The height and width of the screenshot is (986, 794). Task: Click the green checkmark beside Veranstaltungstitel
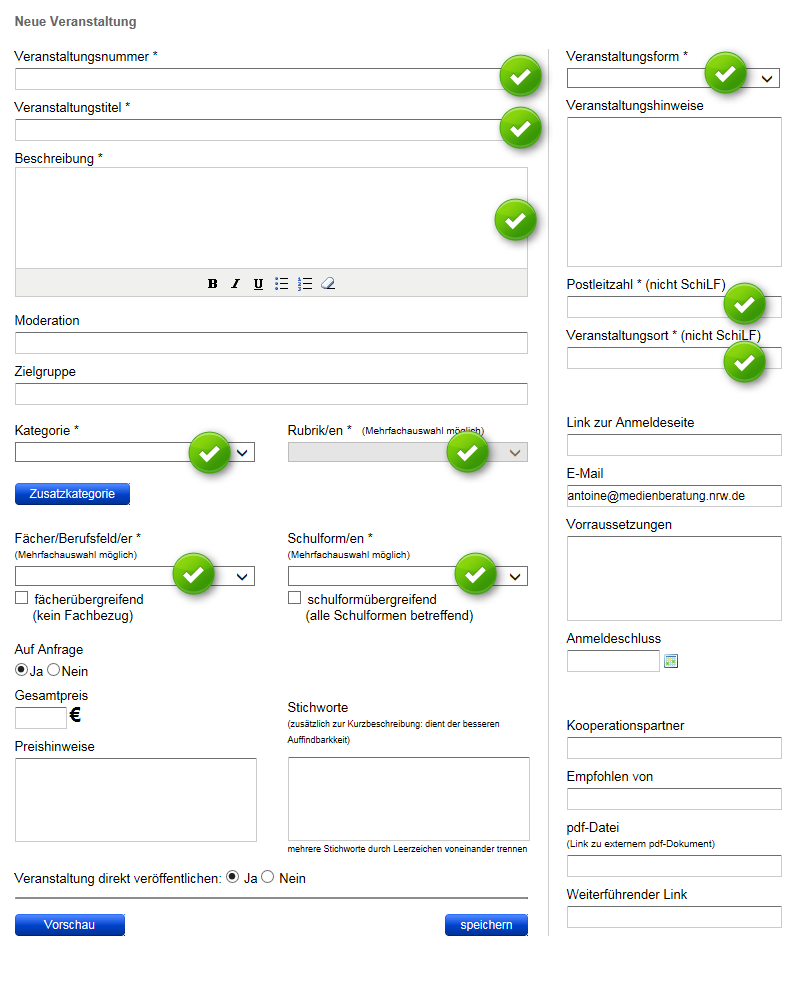point(520,128)
